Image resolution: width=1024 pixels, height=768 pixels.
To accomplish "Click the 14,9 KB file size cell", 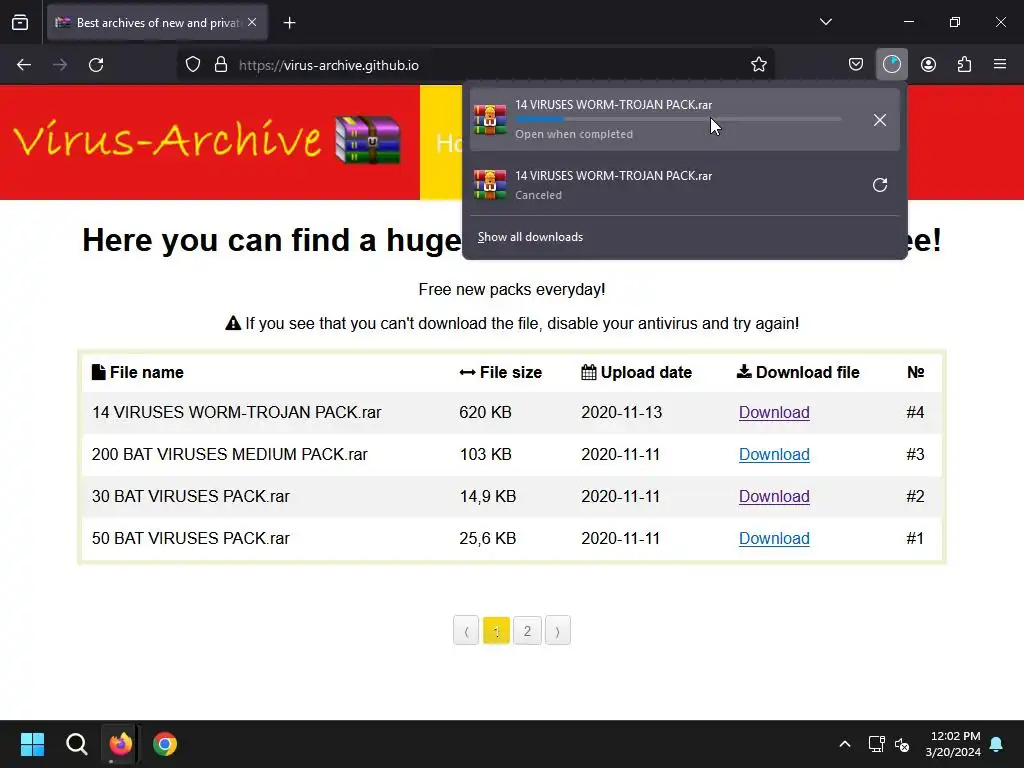I will 488,496.
